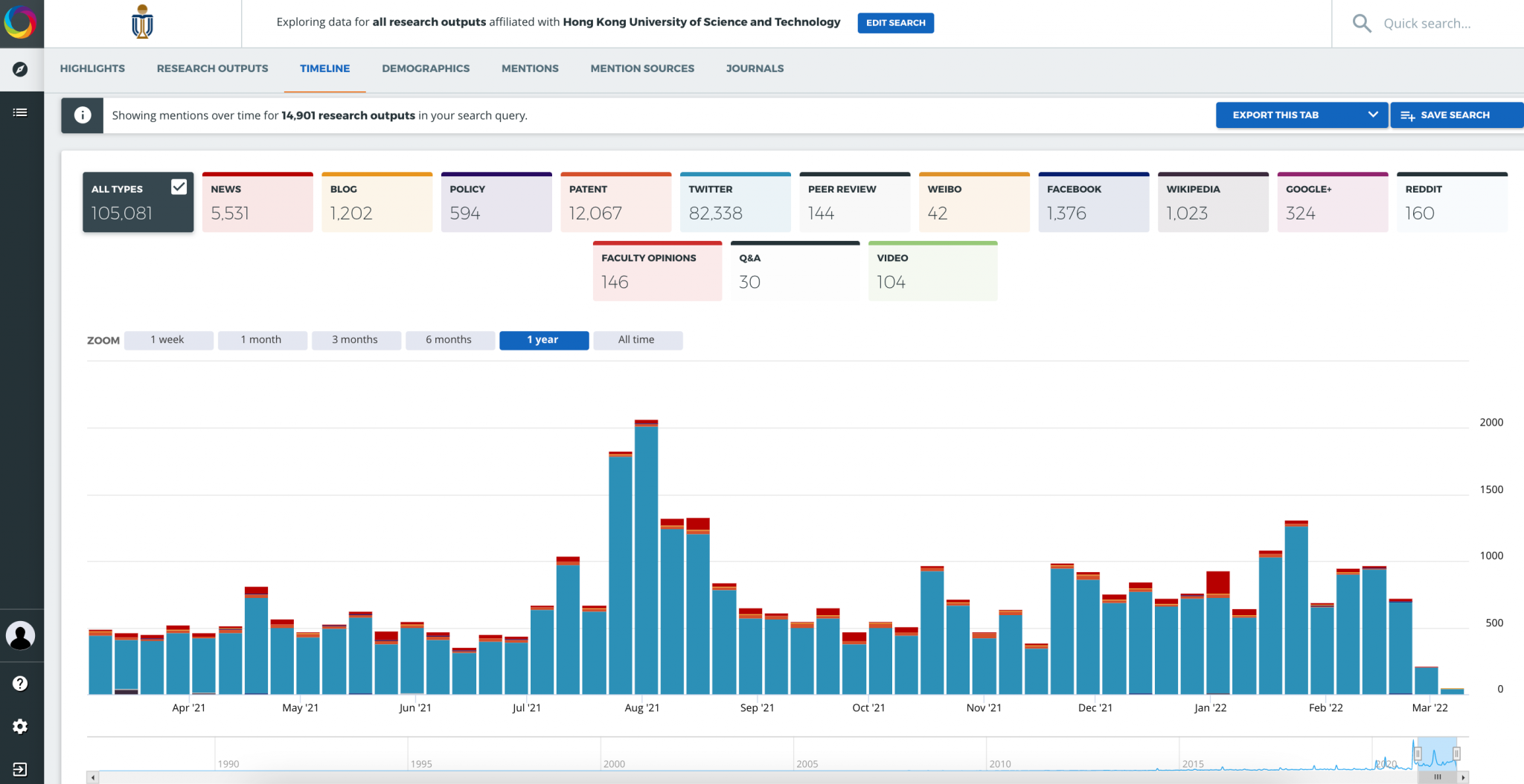The image size is (1524, 784).
Task: Expand the EXPORT THIS TAB dropdown arrow
Action: [1371, 115]
